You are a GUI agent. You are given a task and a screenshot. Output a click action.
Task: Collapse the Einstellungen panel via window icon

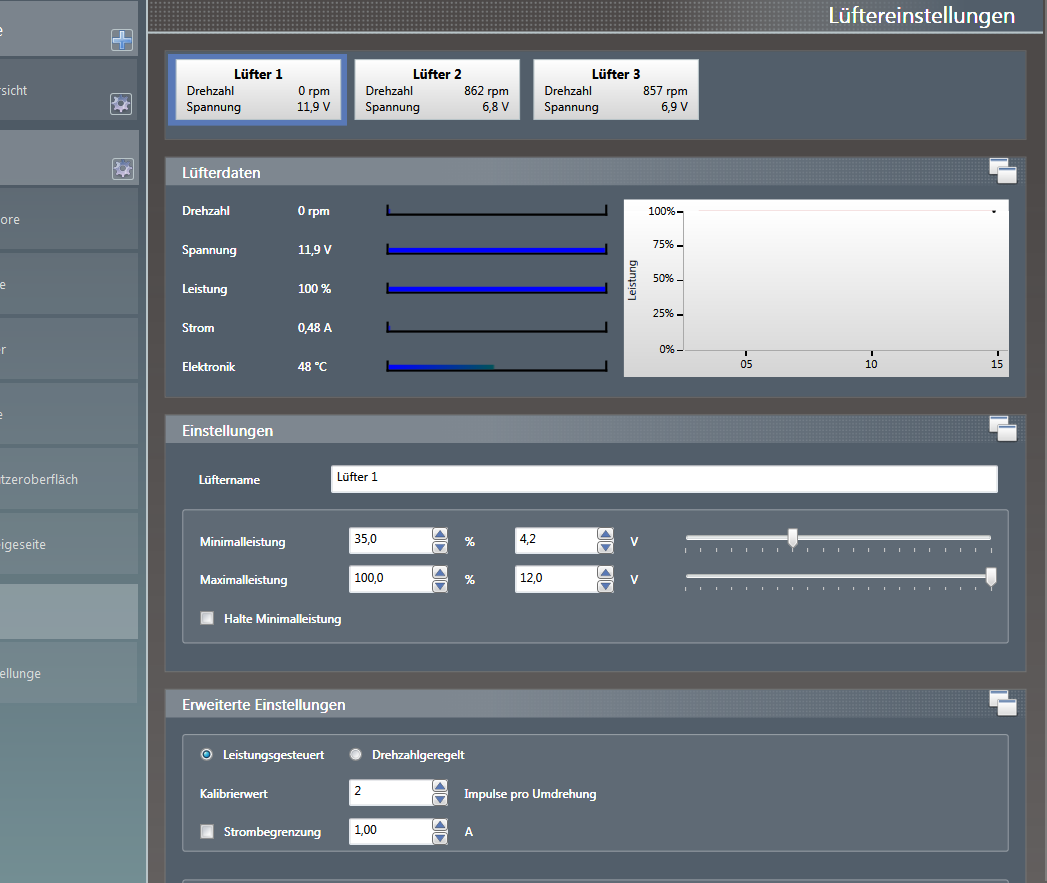tap(1003, 429)
